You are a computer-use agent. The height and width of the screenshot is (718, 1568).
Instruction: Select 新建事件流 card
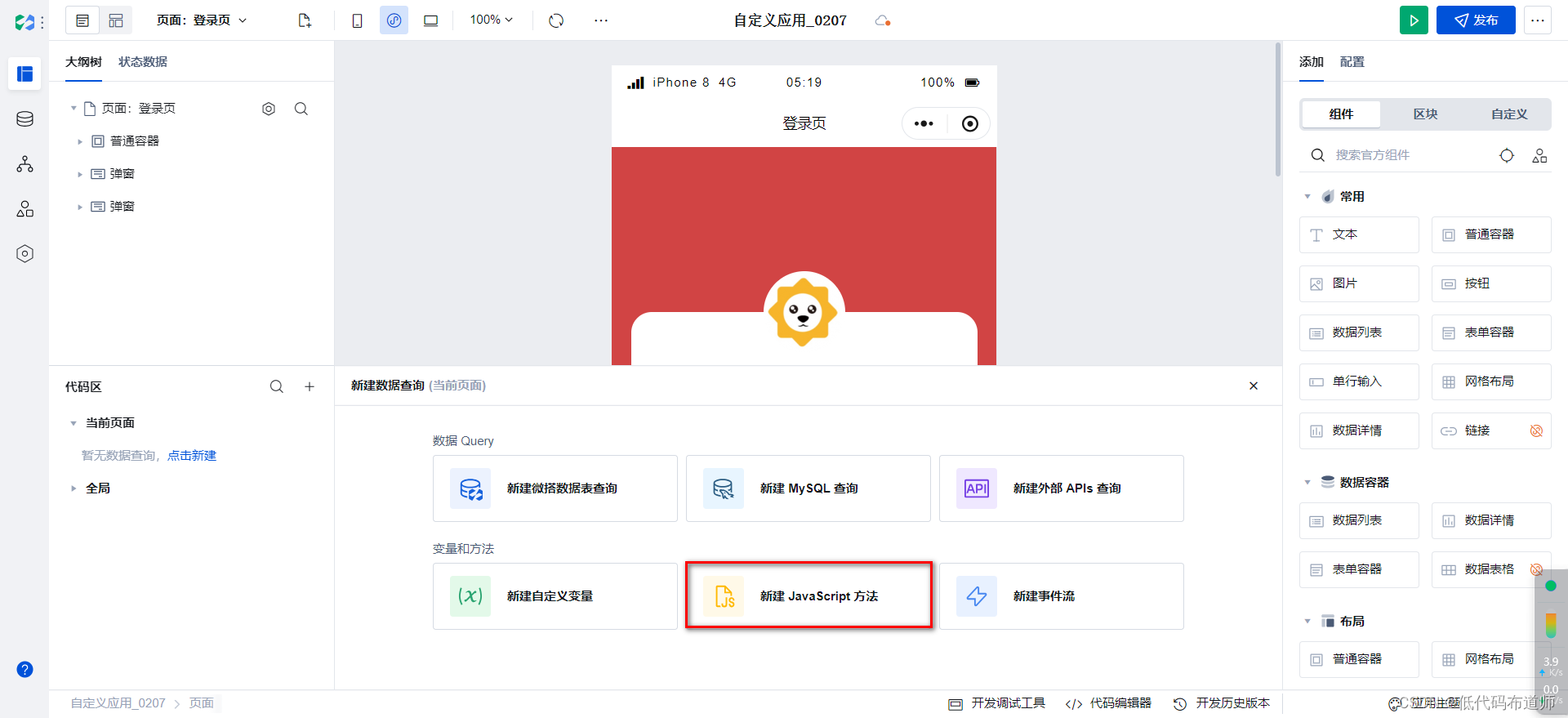[1062, 596]
